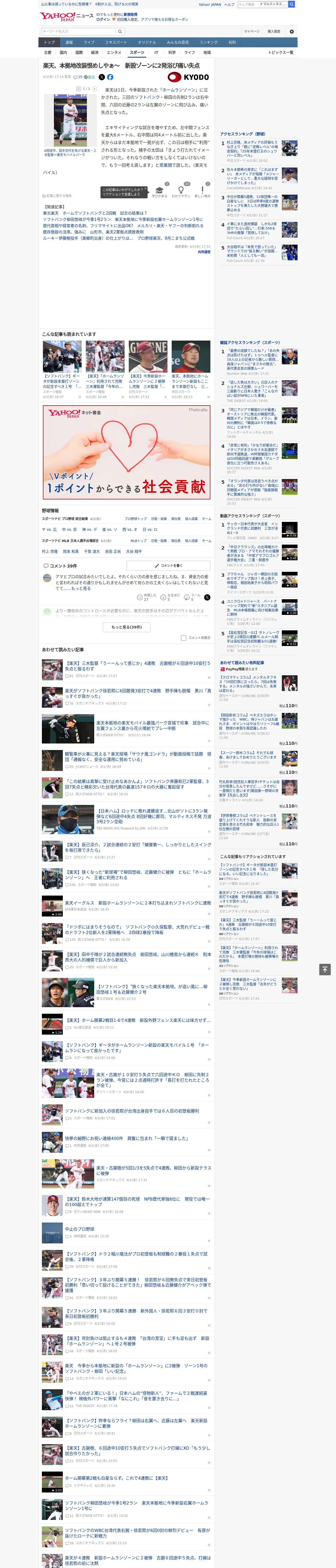Open 観覧車が火事に見える? article
336x1568 pixels.
pyautogui.click(x=138, y=756)
